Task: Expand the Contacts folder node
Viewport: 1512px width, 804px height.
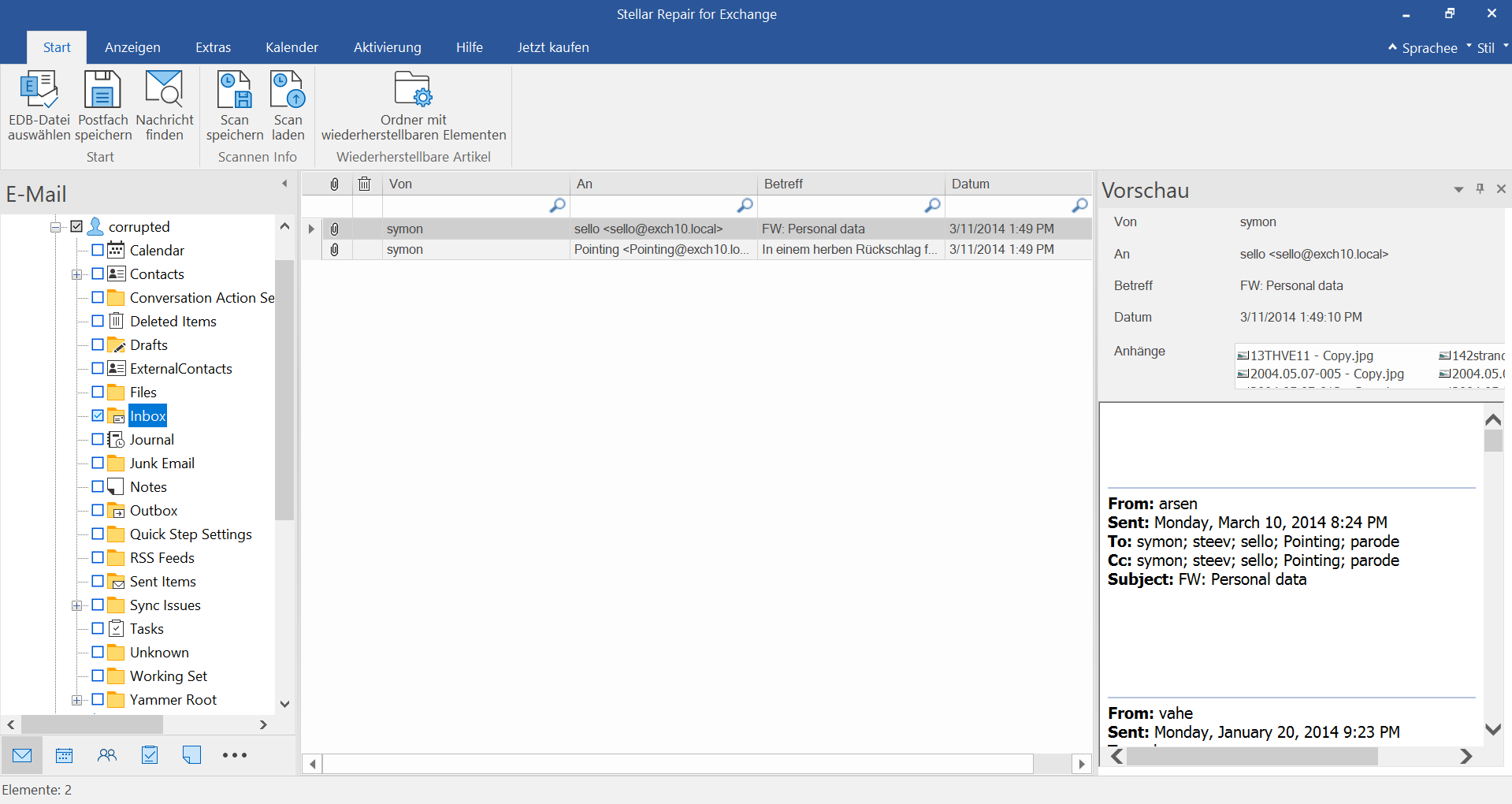Action: point(76,274)
